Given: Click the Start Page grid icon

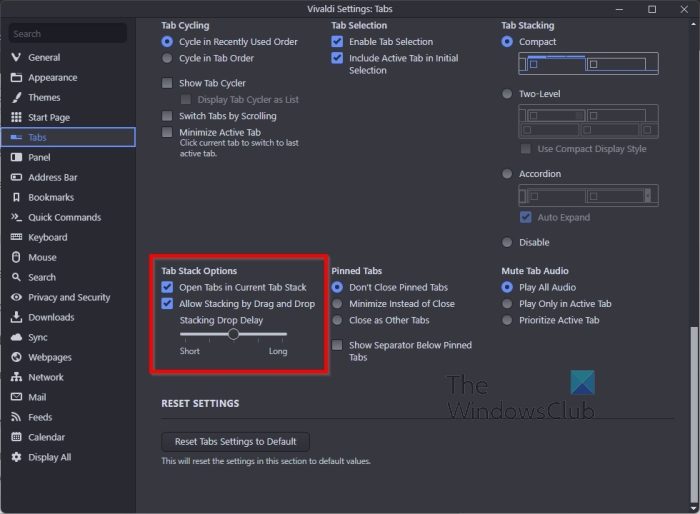Looking at the screenshot, I should pyautogui.click(x=16, y=117).
